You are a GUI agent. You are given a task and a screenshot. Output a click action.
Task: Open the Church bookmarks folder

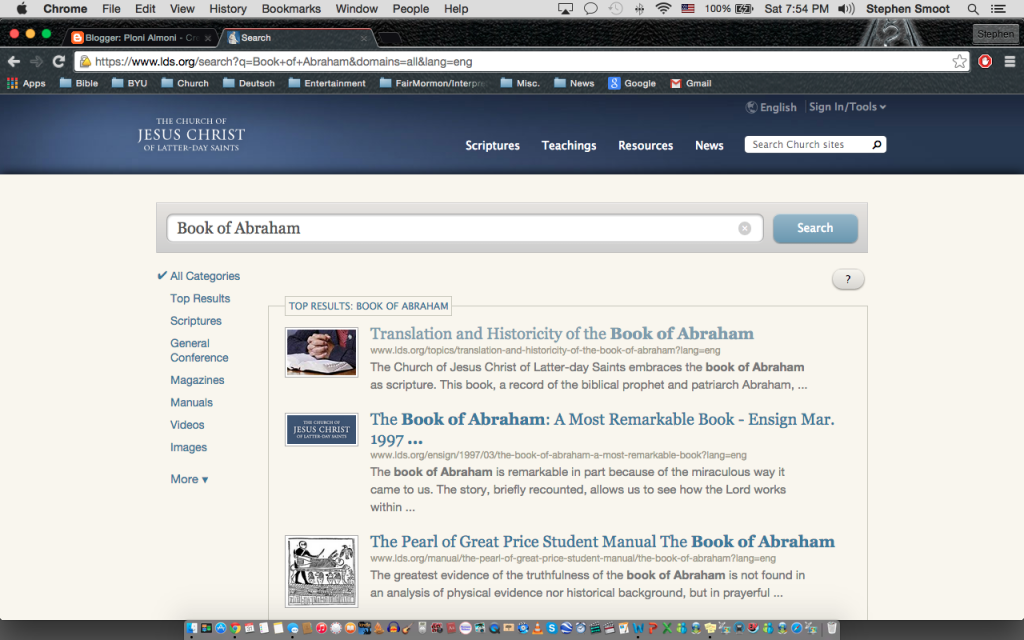point(185,83)
